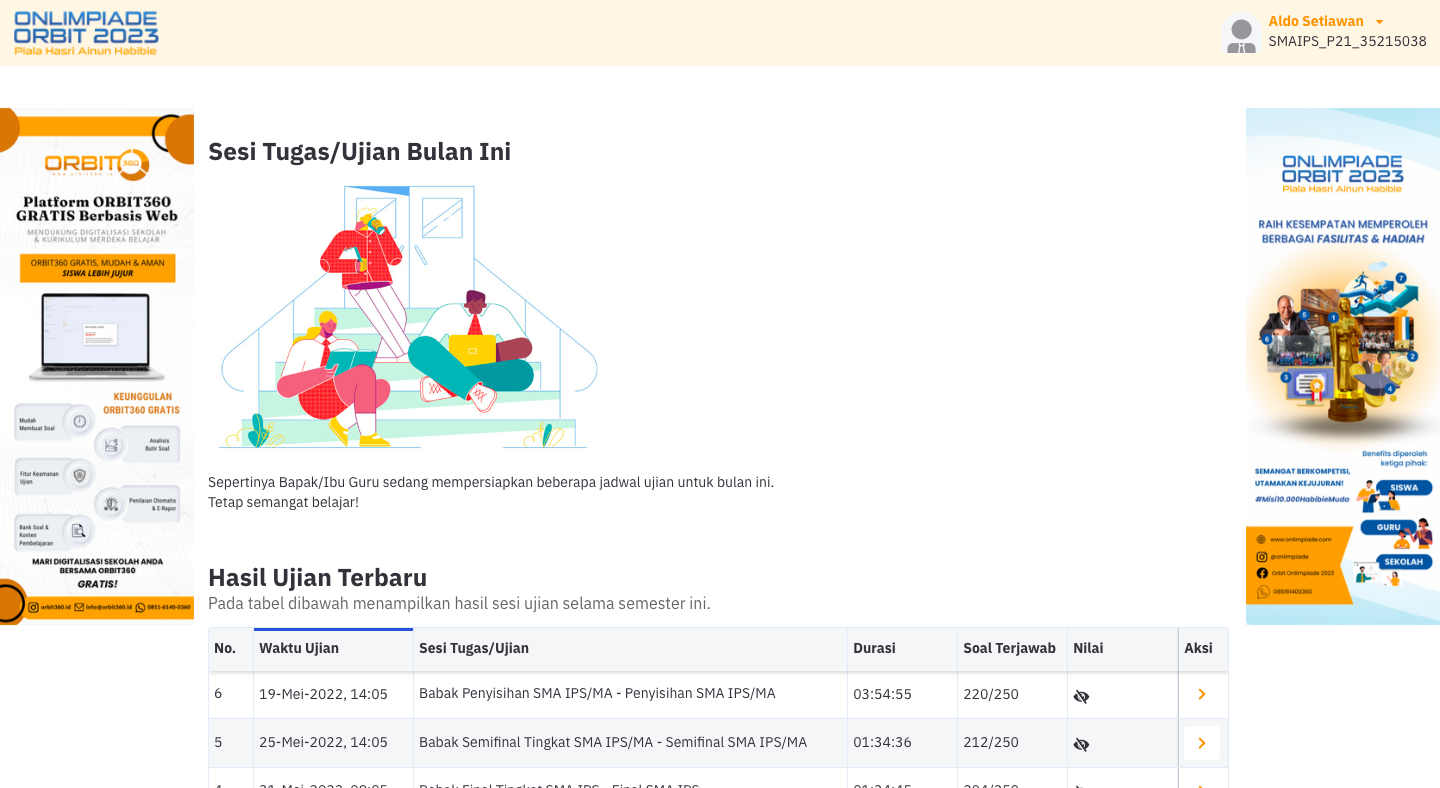Image resolution: width=1440 pixels, height=788 pixels.
Task: Open details arrow for Babak Penyisihan row
Action: pyautogui.click(x=1201, y=694)
